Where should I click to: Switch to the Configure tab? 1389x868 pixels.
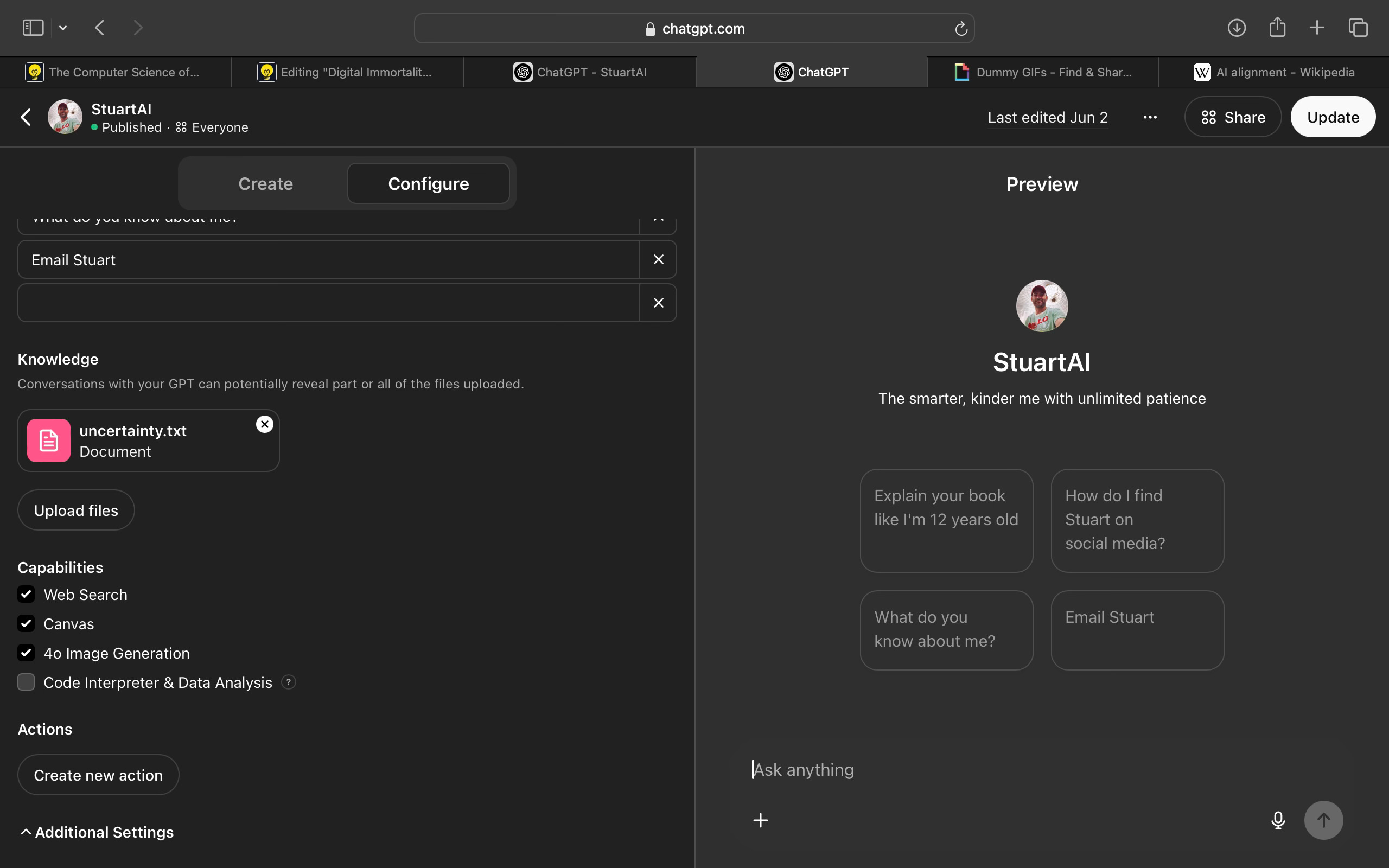[x=428, y=184]
